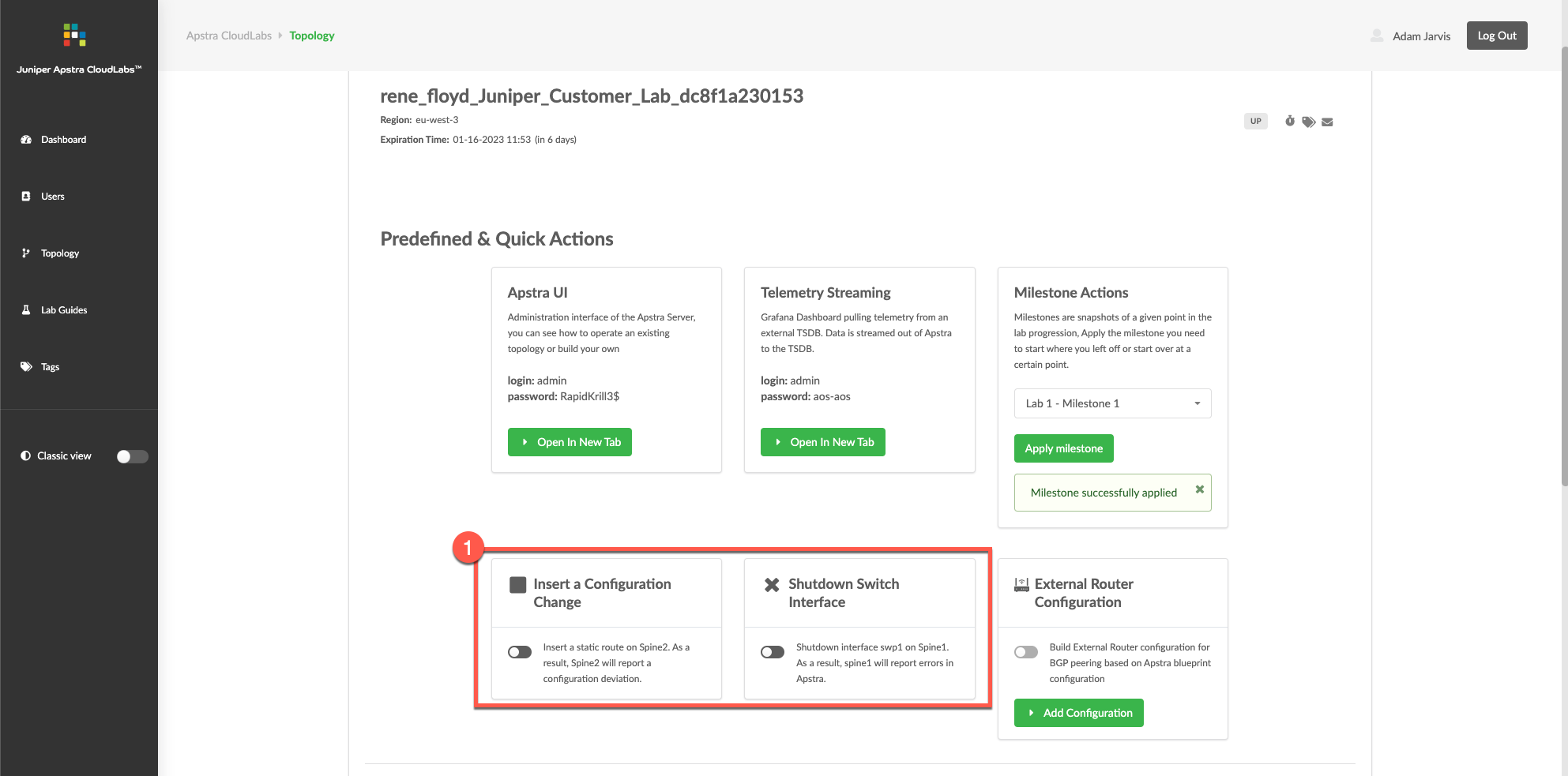Turn on the Classic view switch
The height and width of the screenshot is (776, 1568).
pos(132,455)
